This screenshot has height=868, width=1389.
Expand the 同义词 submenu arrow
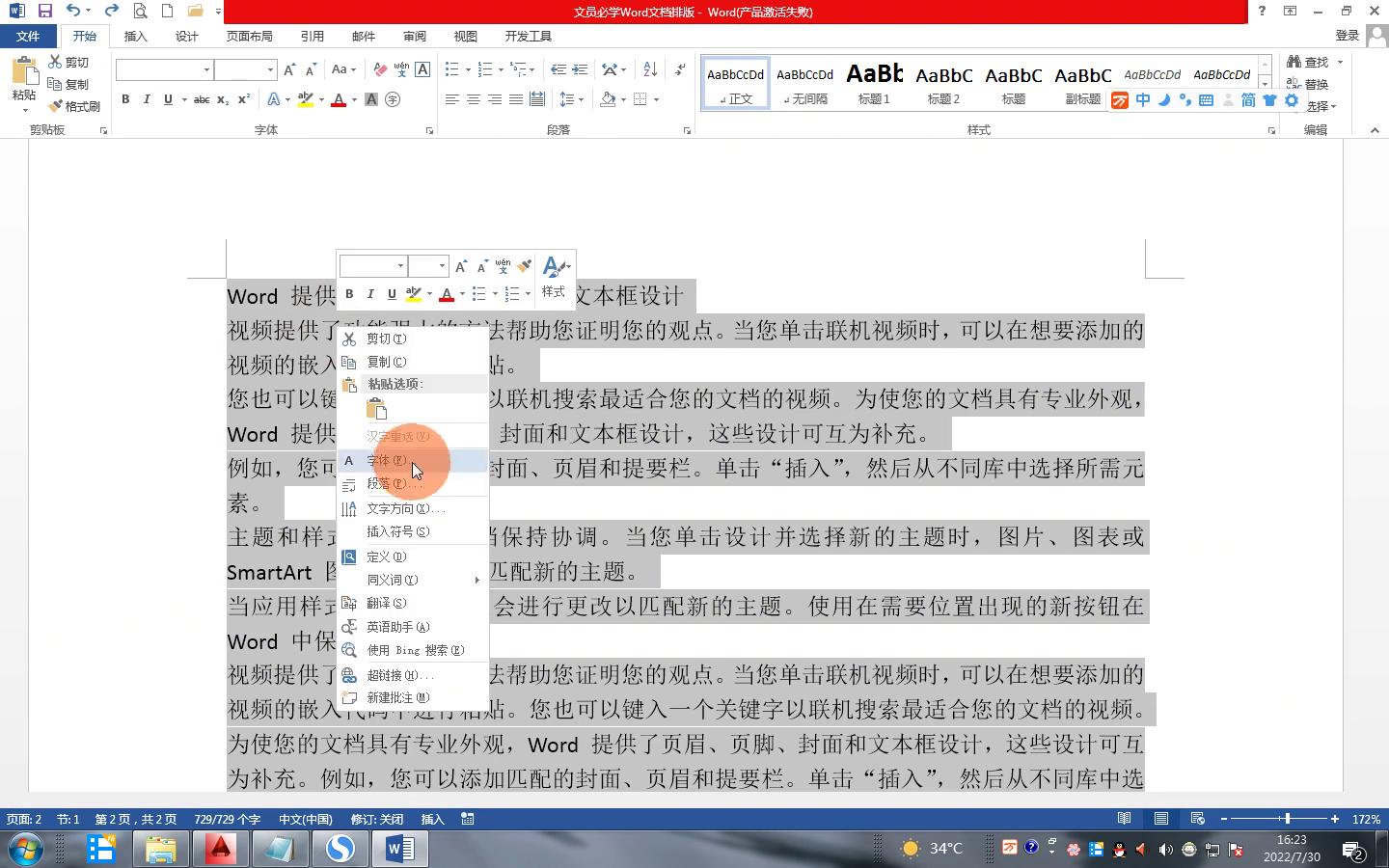[x=477, y=580]
